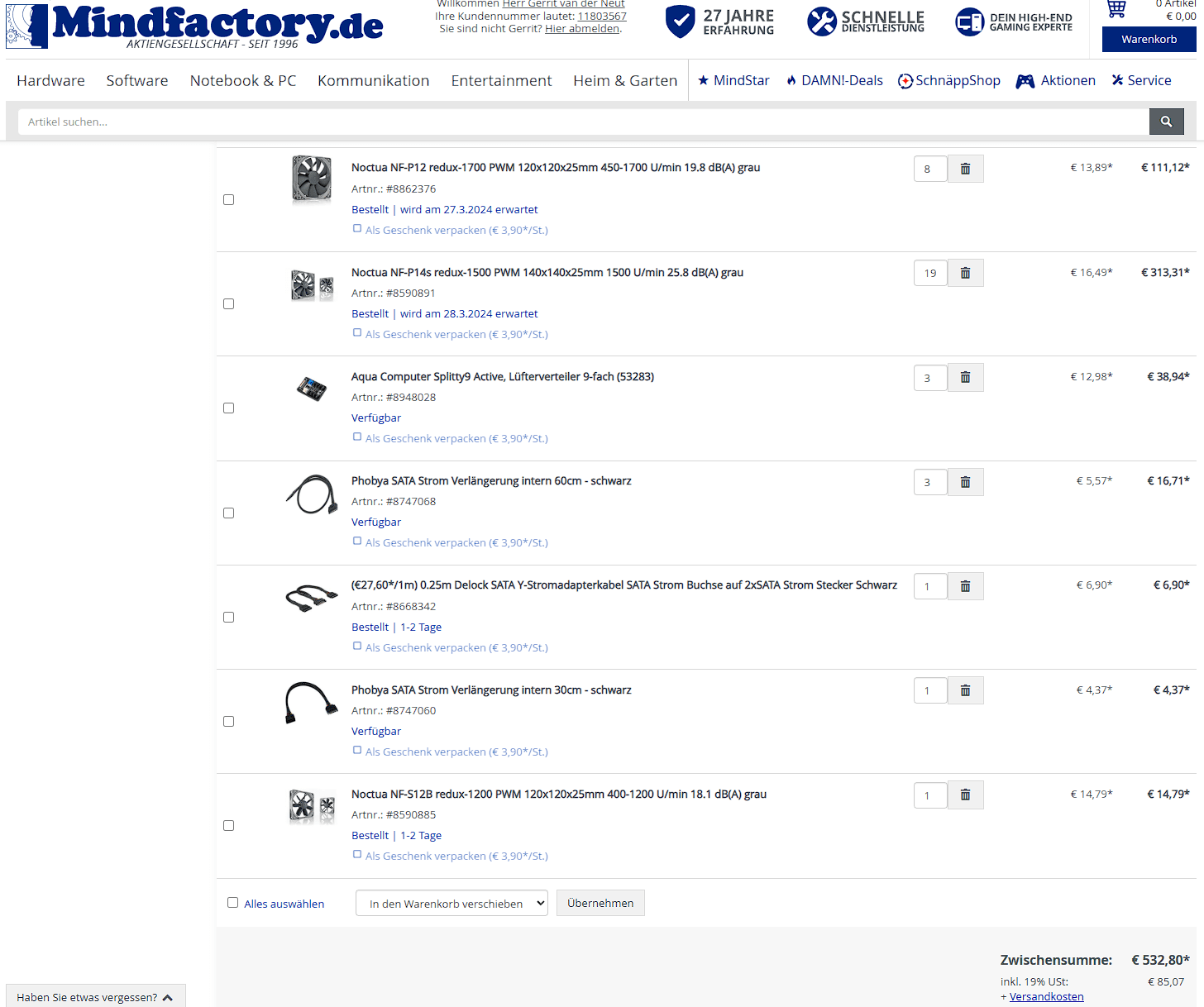This screenshot has width=1204, height=1007.
Task: Trash the Phobya SATA 30cm extension
Action: 965,690
